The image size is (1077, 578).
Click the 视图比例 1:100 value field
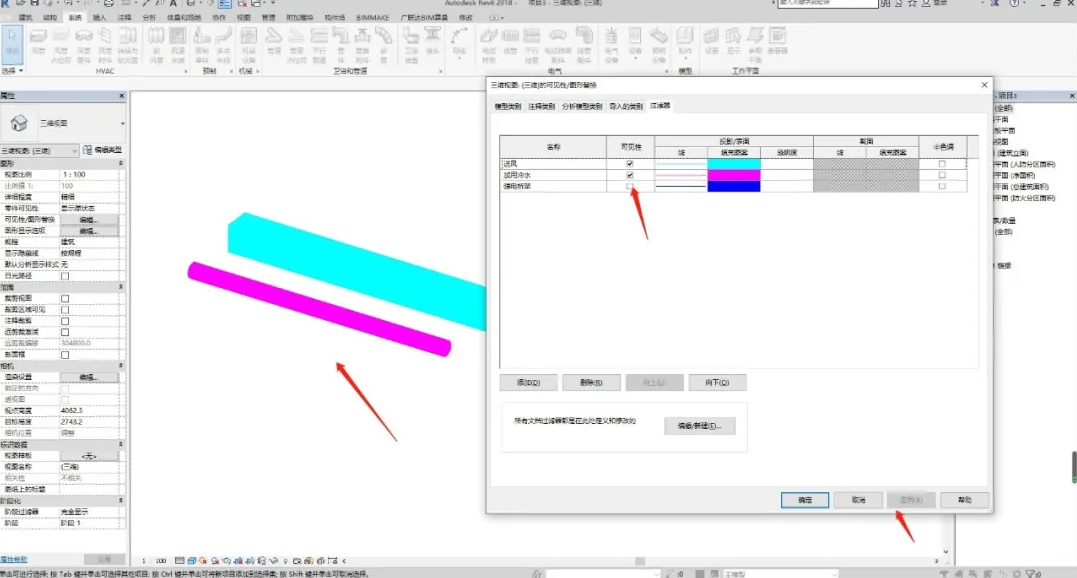click(89, 174)
